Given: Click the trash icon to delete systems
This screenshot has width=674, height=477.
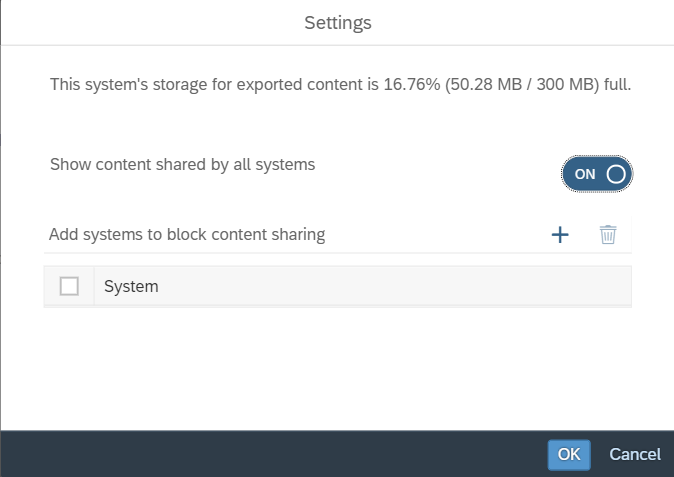Looking at the screenshot, I should 608,235.
